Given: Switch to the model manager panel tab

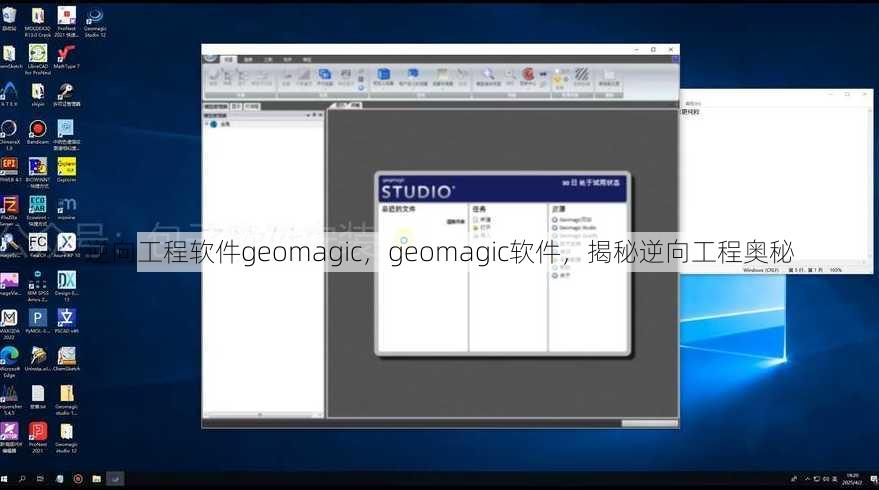Looking at the screenshot, I should 216,106.
